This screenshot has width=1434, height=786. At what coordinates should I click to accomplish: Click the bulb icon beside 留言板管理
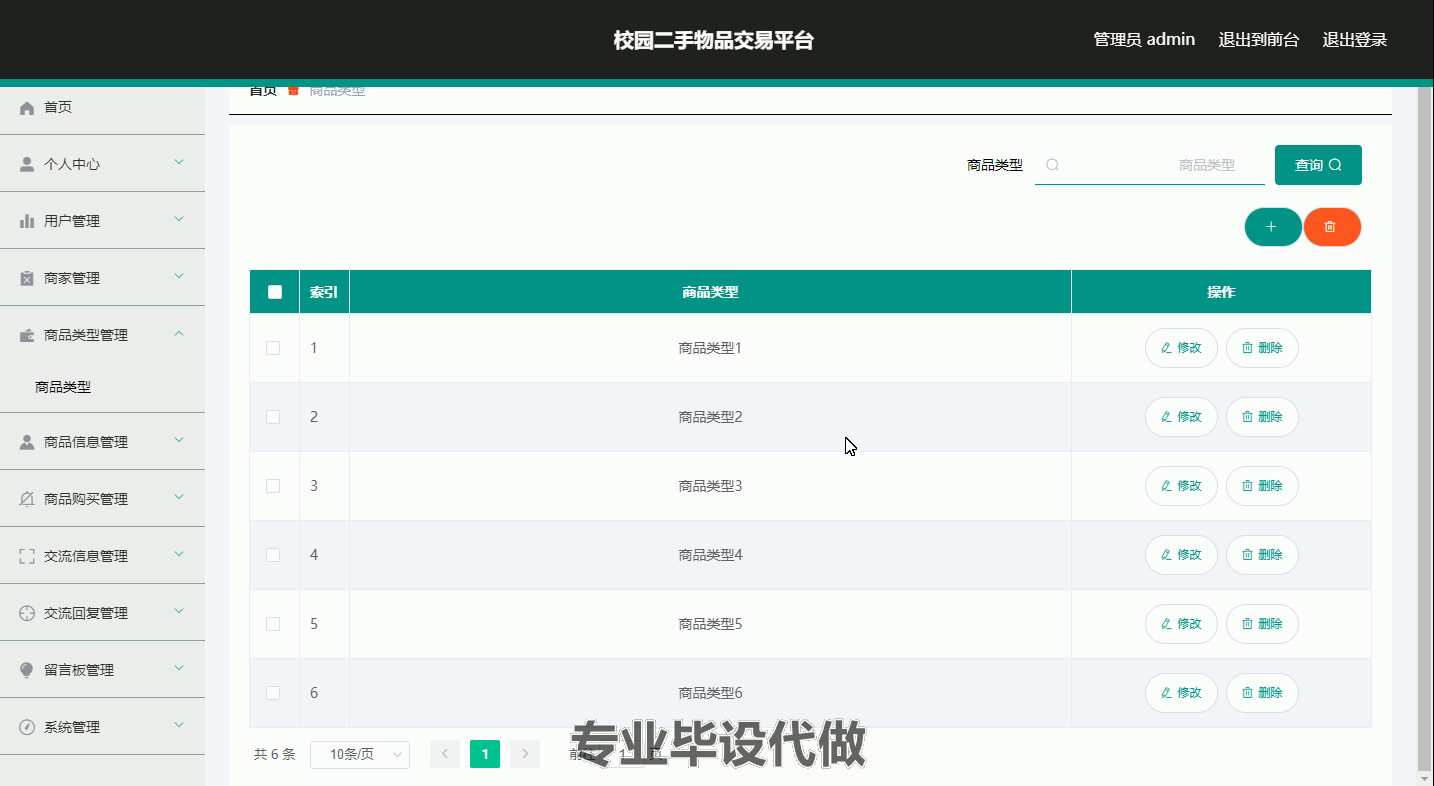tap(27, 670)
